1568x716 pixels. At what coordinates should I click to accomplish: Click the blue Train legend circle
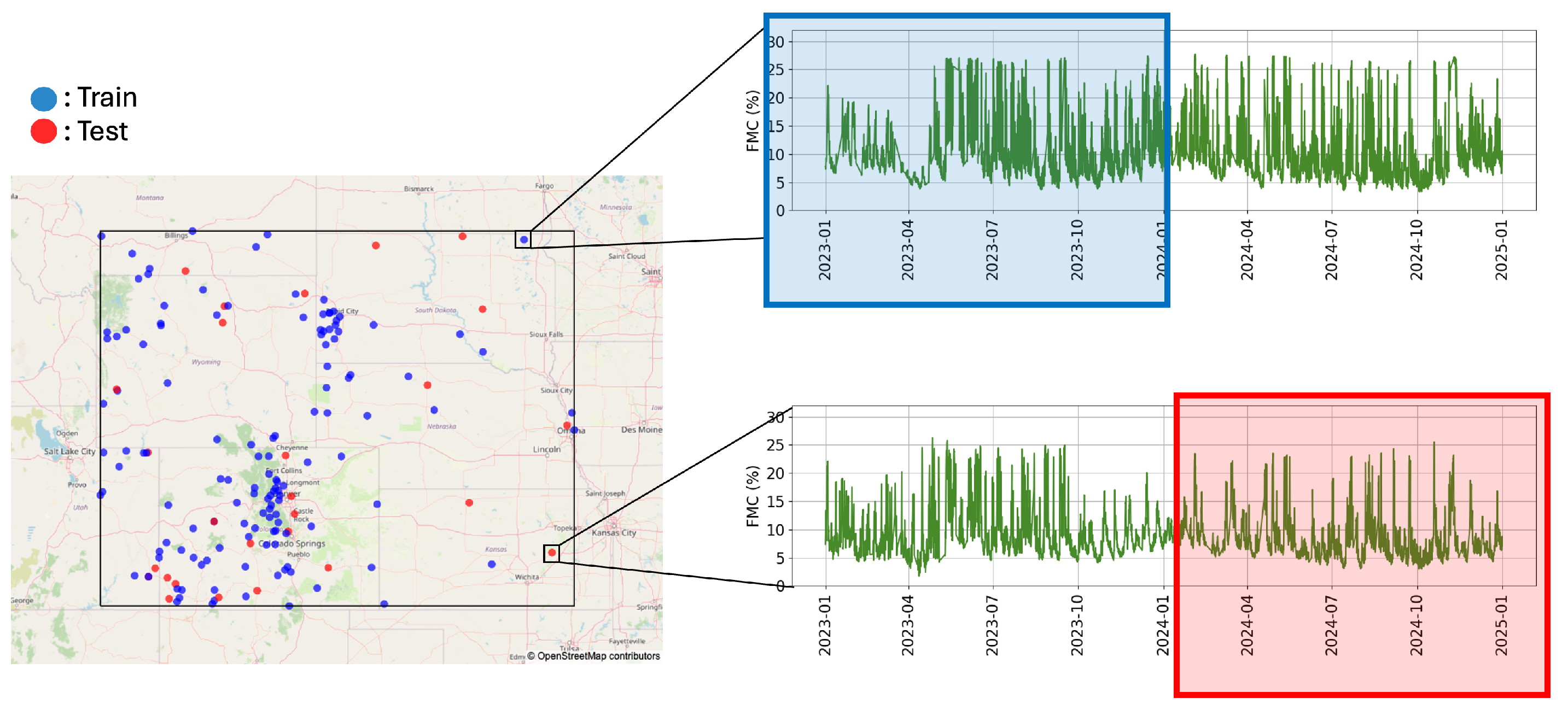point(44,98)
